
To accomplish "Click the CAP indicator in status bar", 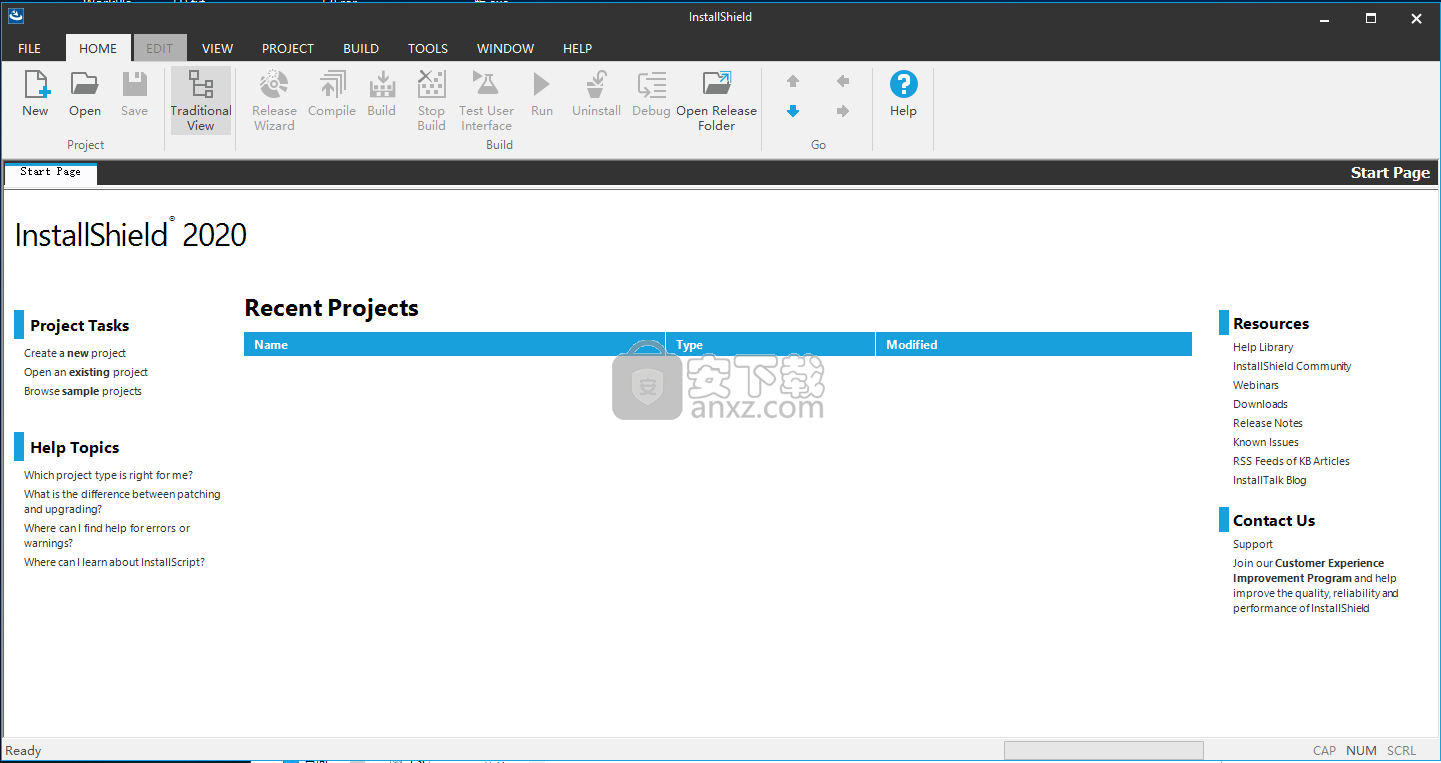I will click(x=1324, y=751).
